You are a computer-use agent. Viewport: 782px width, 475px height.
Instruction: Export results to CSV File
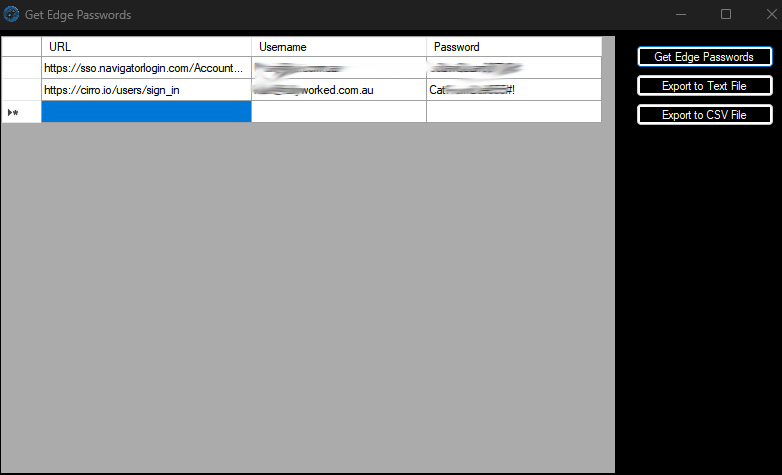point(704,114)
